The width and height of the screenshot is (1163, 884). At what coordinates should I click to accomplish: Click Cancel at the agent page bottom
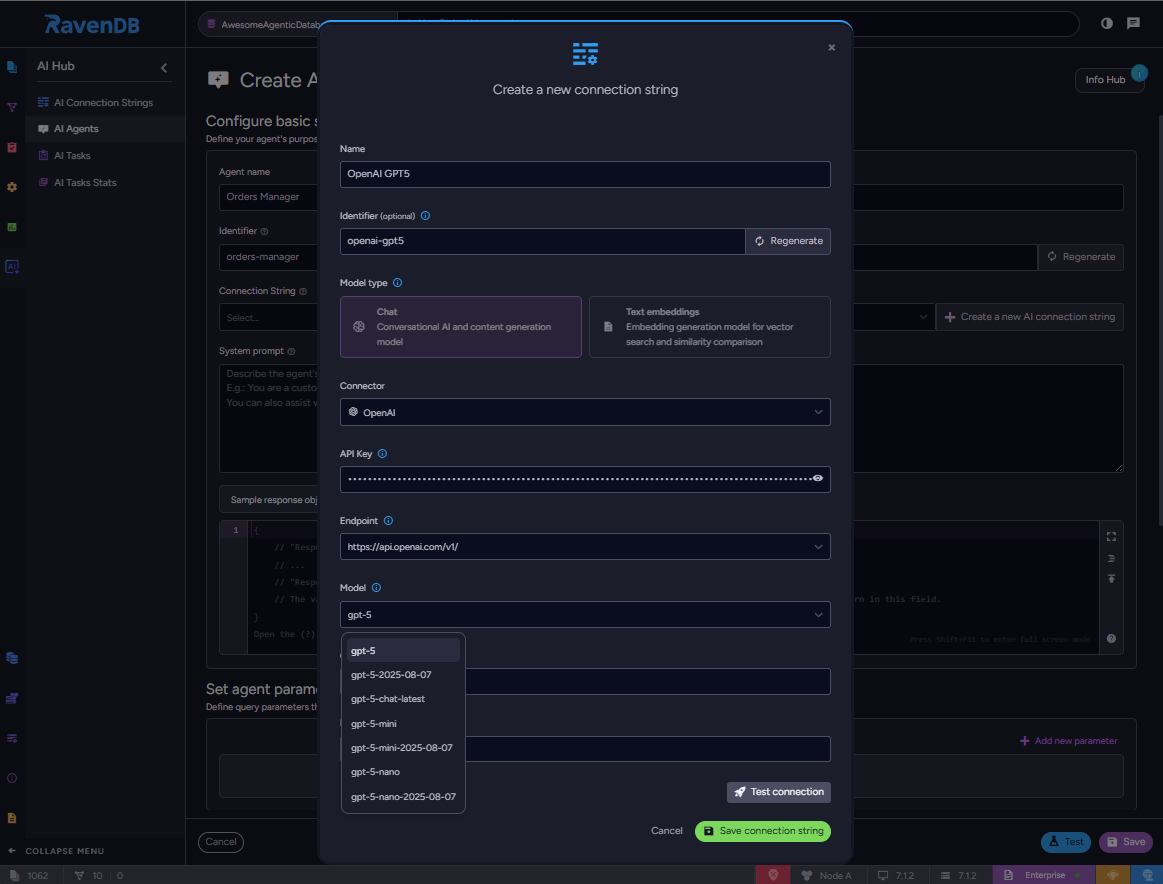[221, 842]
